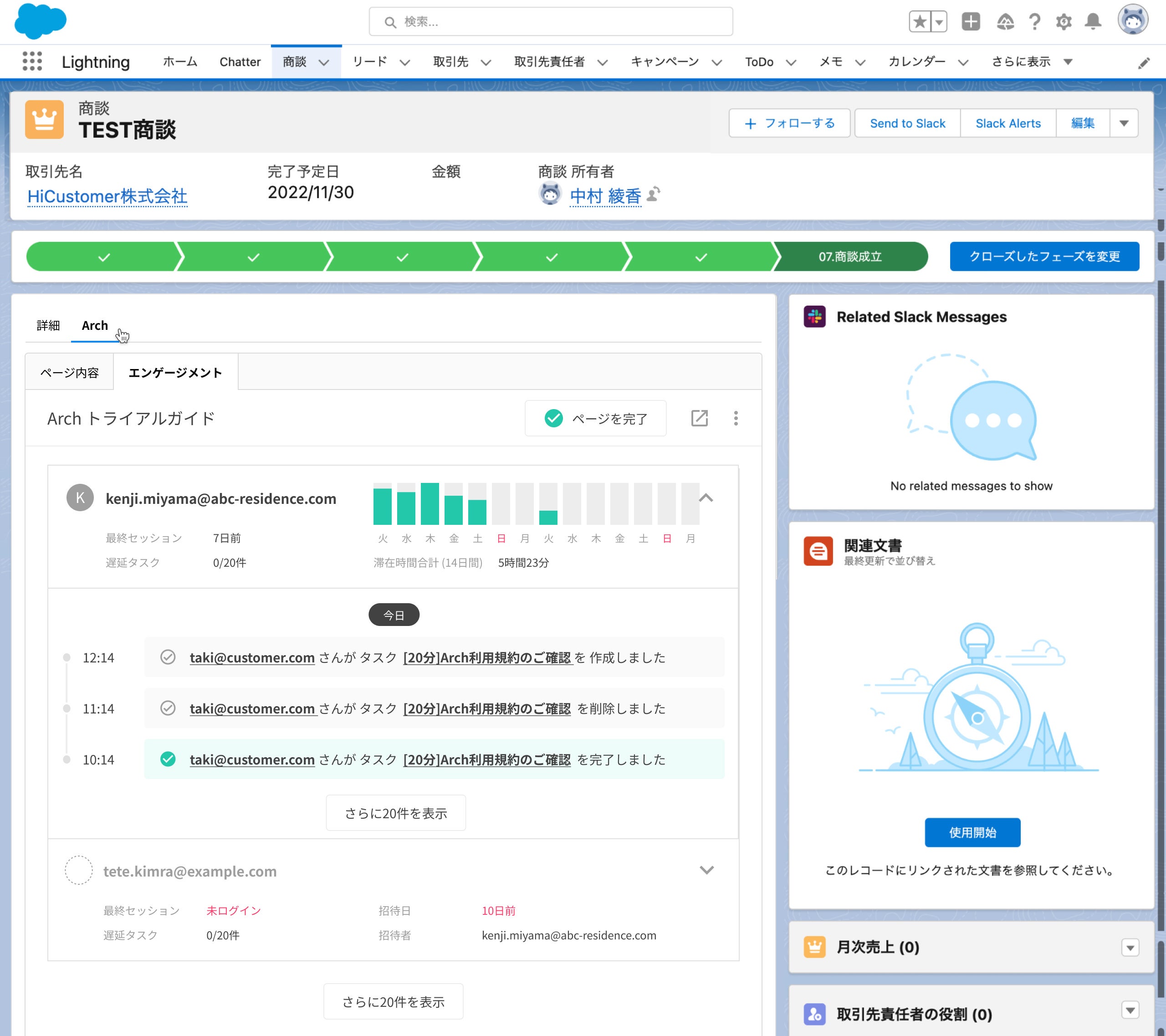1166x1036 pixels.
Task: Click the global create plus icon
Action: (970, 22)
